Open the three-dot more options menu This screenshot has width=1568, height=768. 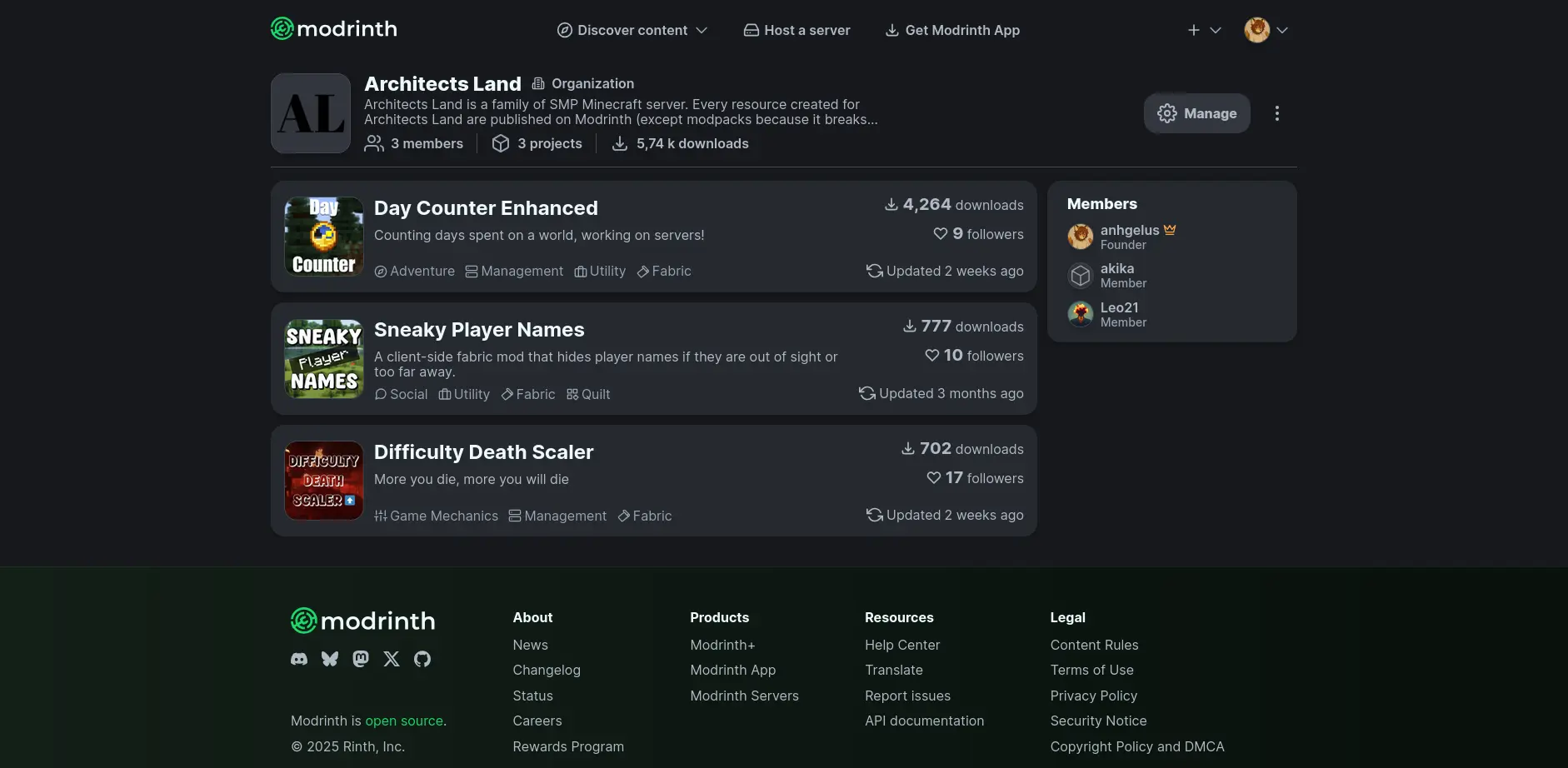click(x=1276, y=113)
